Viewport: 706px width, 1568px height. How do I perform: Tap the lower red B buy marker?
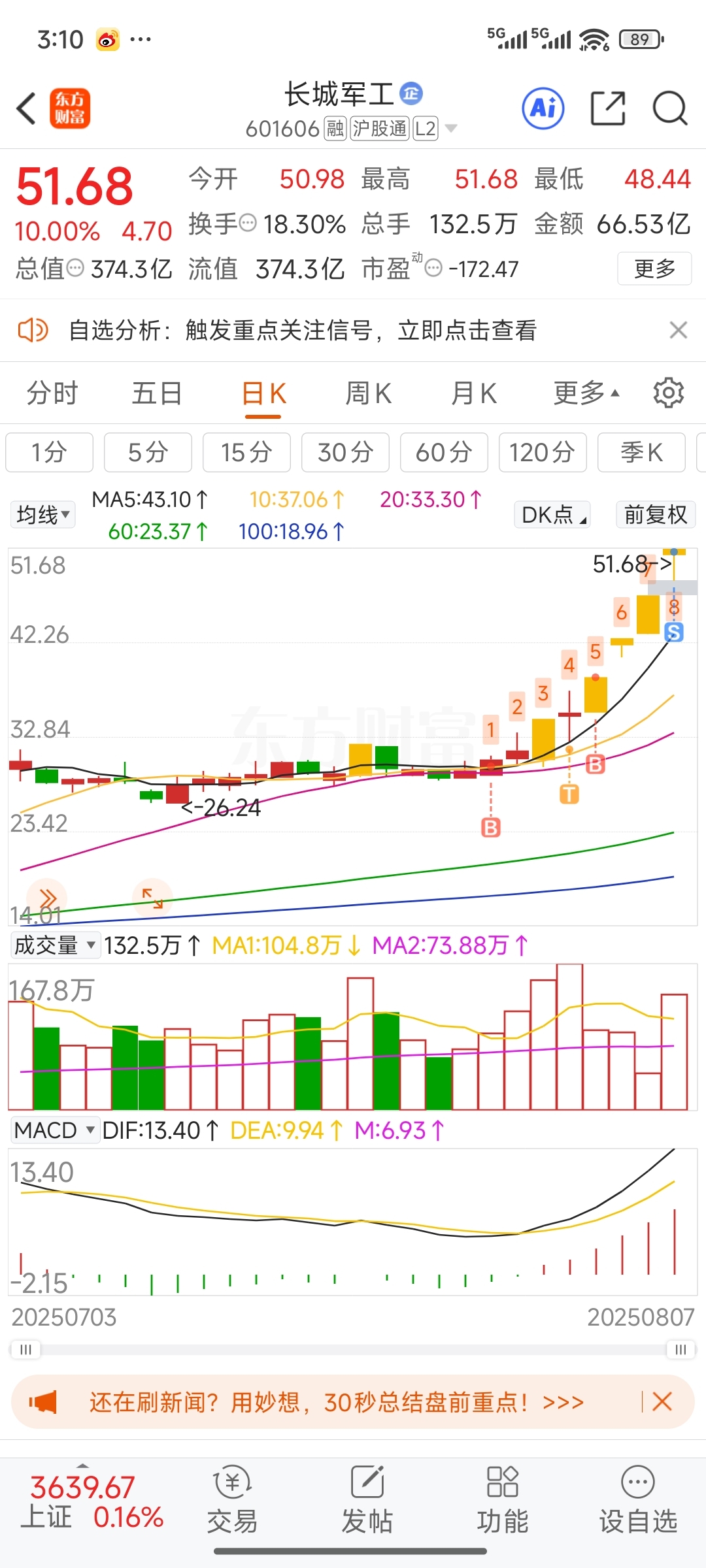(x=491, y=828)
